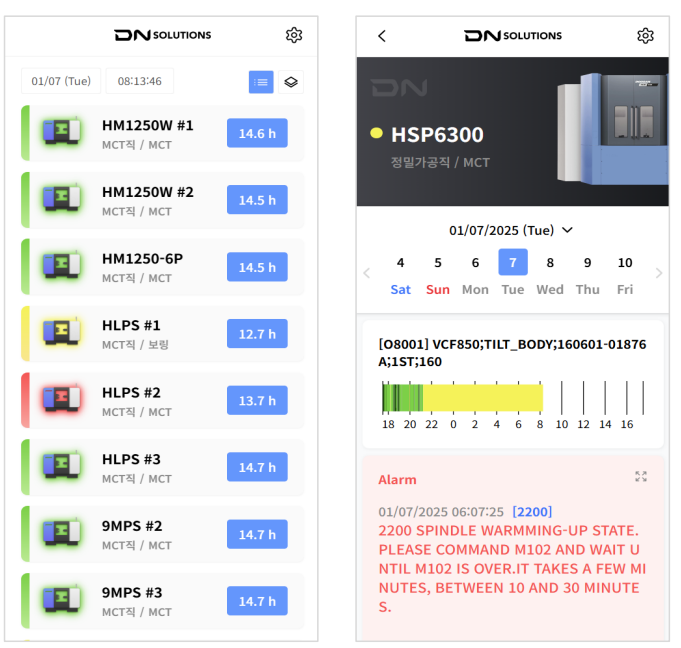Viewport: 681px width, 648px height.
Task: Open settings gear on HSP6300 detail screen
Action: (x=645, y=36)
